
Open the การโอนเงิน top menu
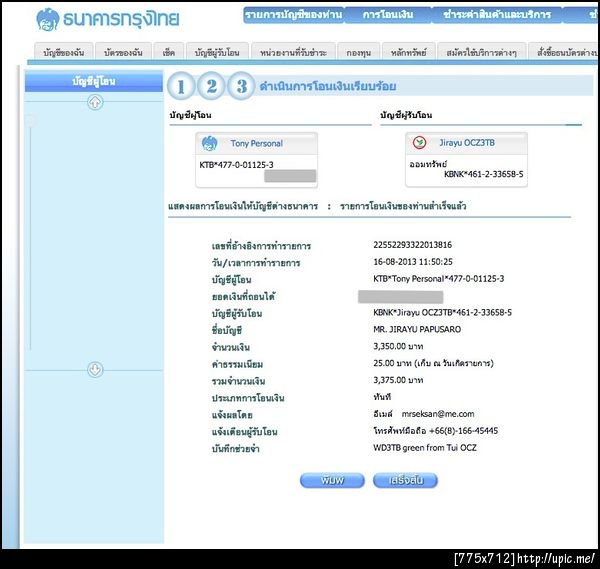(388, 15)
